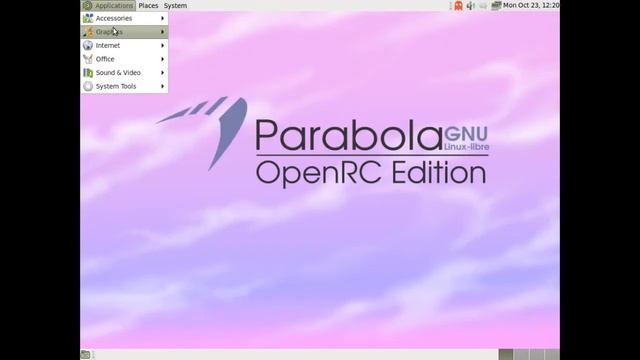Select the Internet menu entry
The width and height of the screenshot is (640, 360).
click(x=124, y=45)
